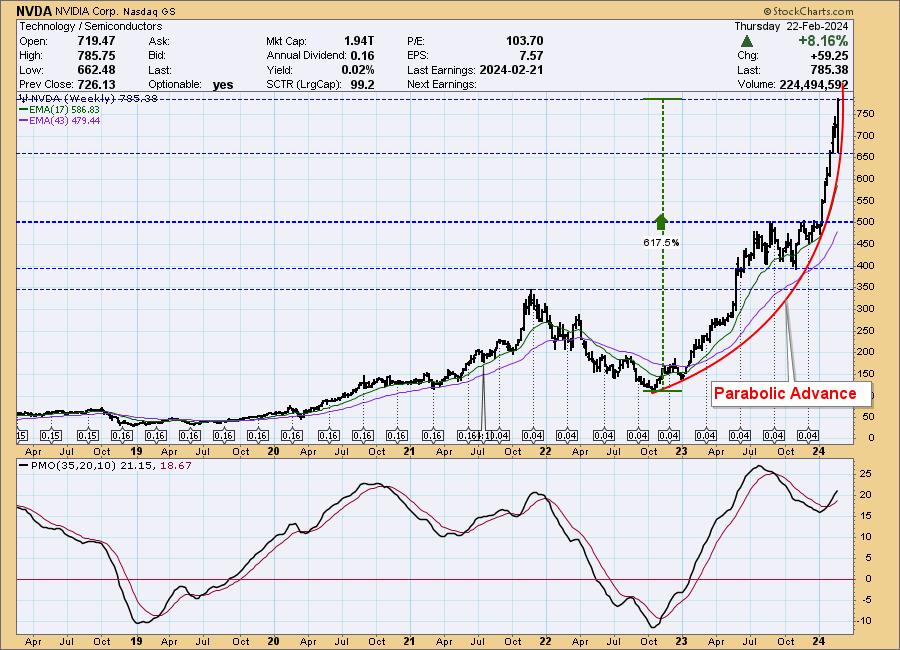Select the Volume value 224,494,592
This screenshot has width=900, height=650.
click(813, 84)
